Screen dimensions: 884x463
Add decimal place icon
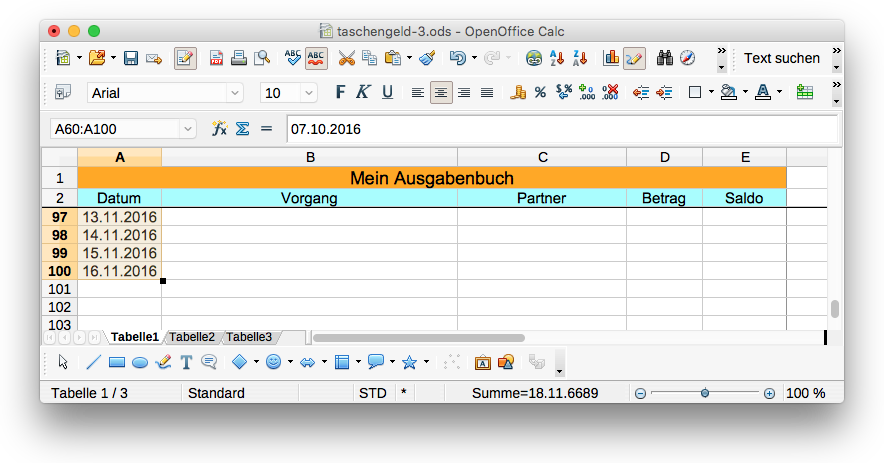(587, 92)
